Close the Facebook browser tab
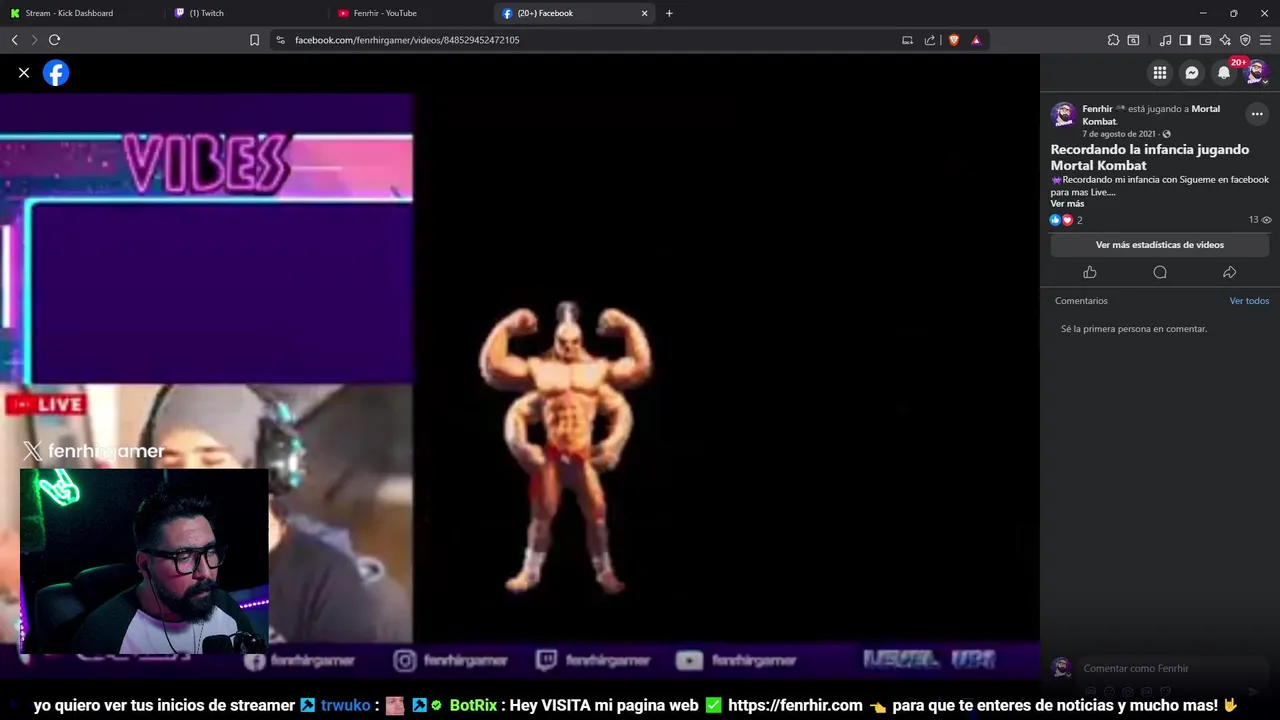The image size is (1280, 720). coord(644,13)
